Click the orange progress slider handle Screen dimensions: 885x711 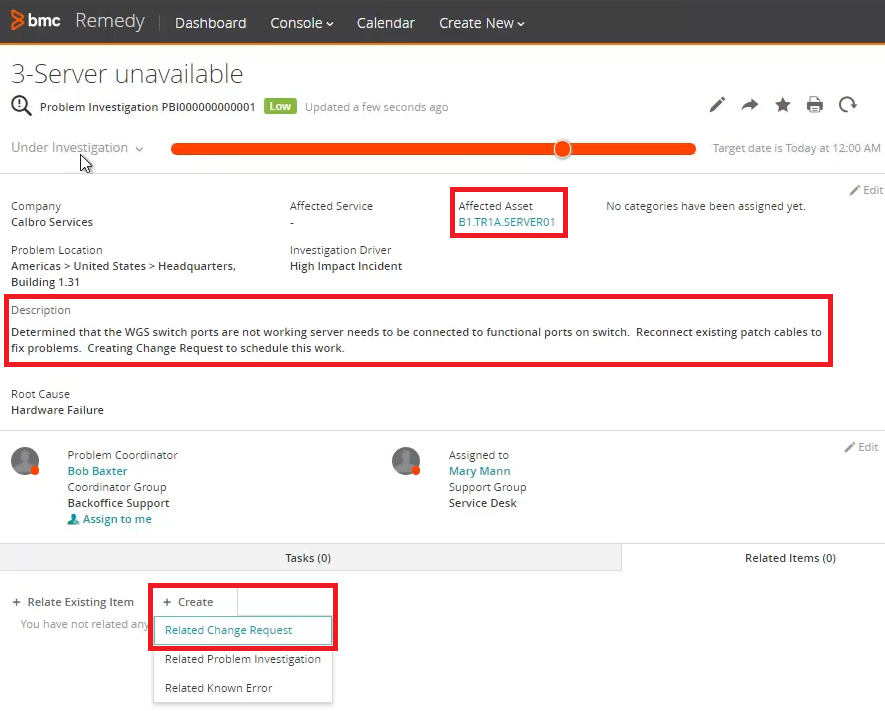coord(562,149)
